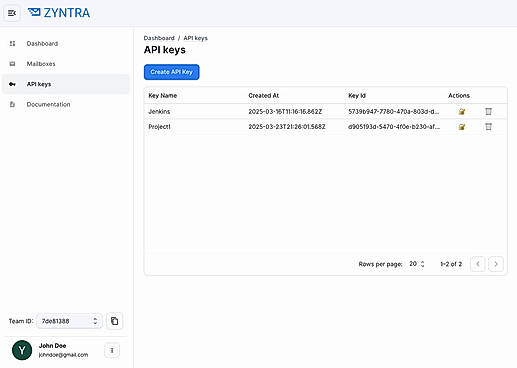Open user options next to John Doe
Viewport: 517px width, 368px height.
(112, 350)
